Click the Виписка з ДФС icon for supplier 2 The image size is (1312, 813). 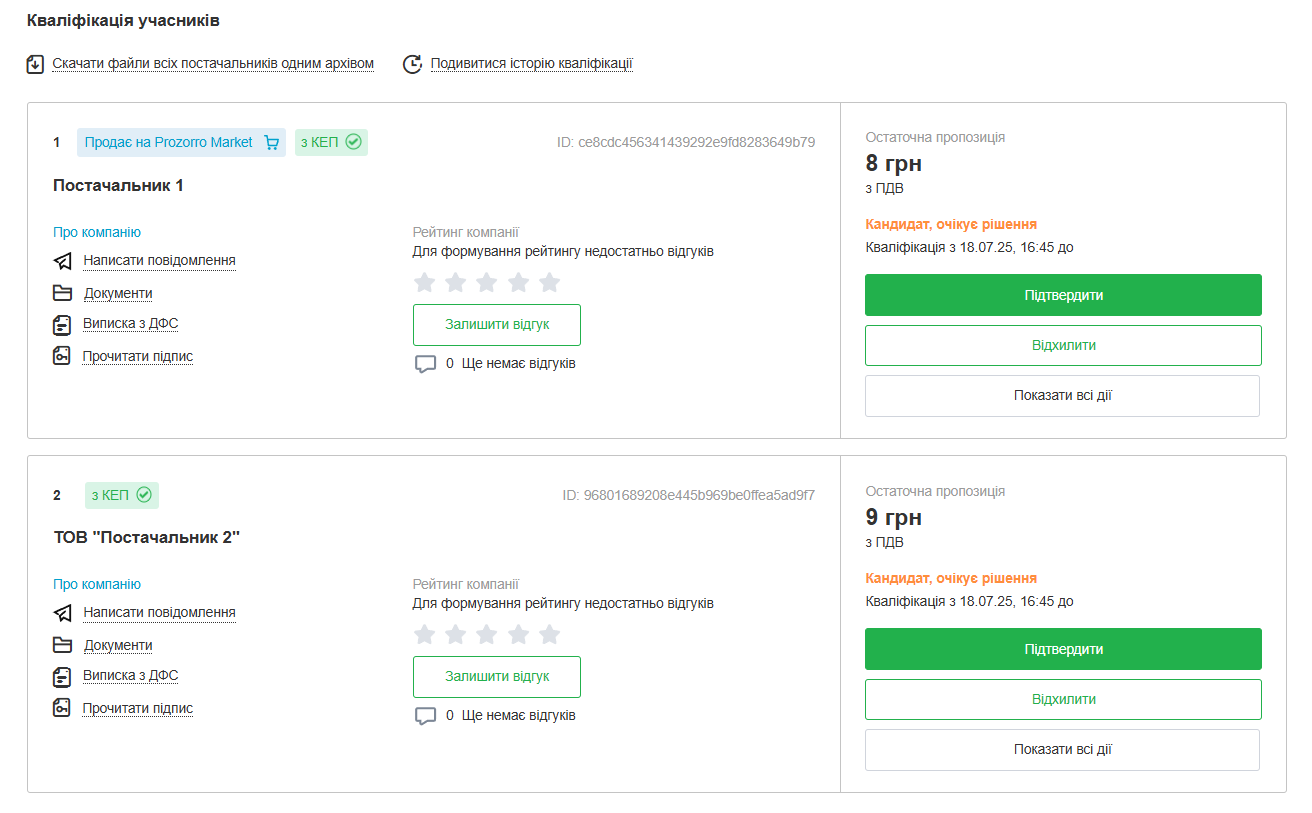pyautogui.click(x=63, y=677)
